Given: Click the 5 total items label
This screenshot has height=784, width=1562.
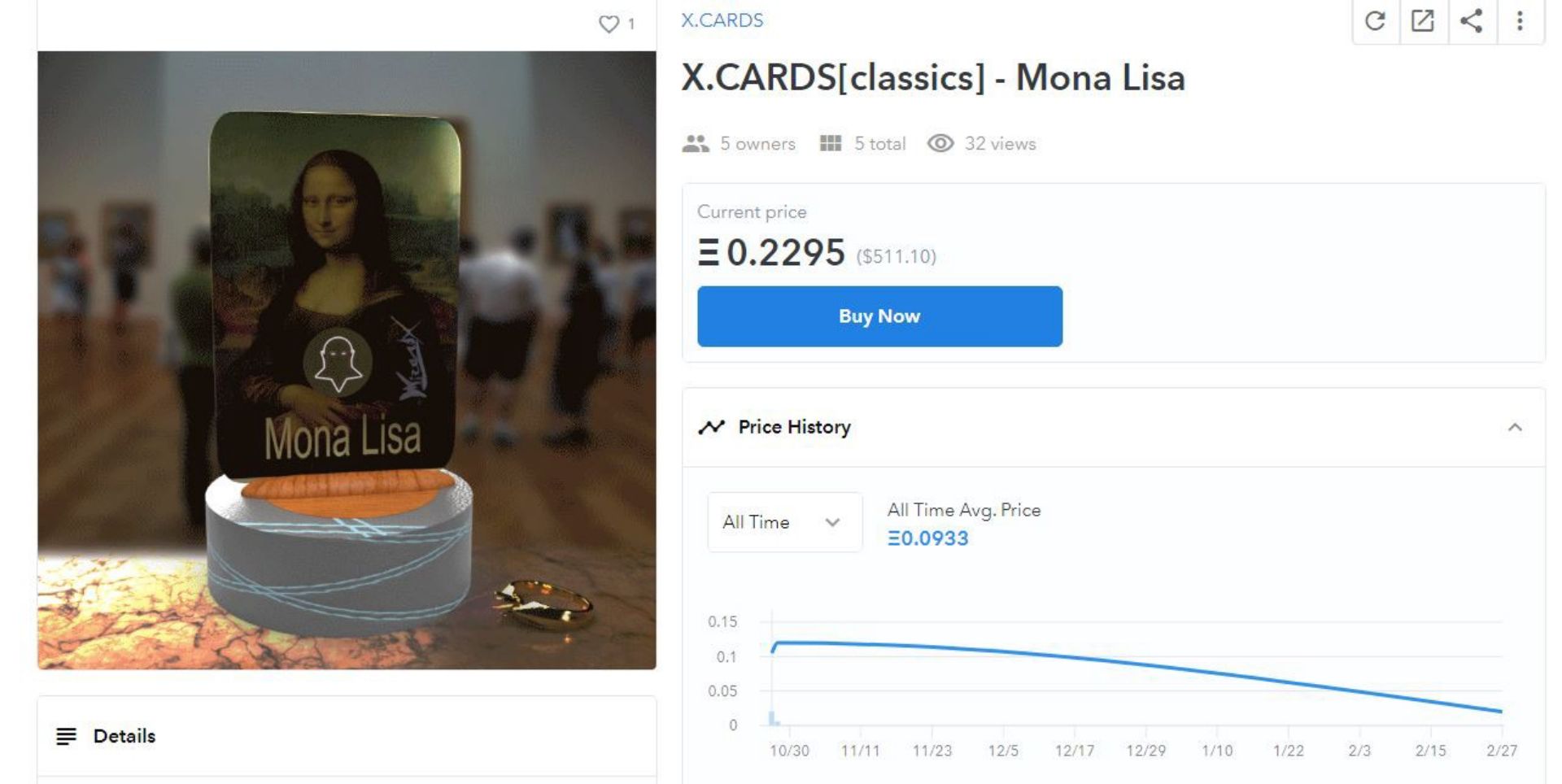Looking at the screenshot, I should 879,144.
